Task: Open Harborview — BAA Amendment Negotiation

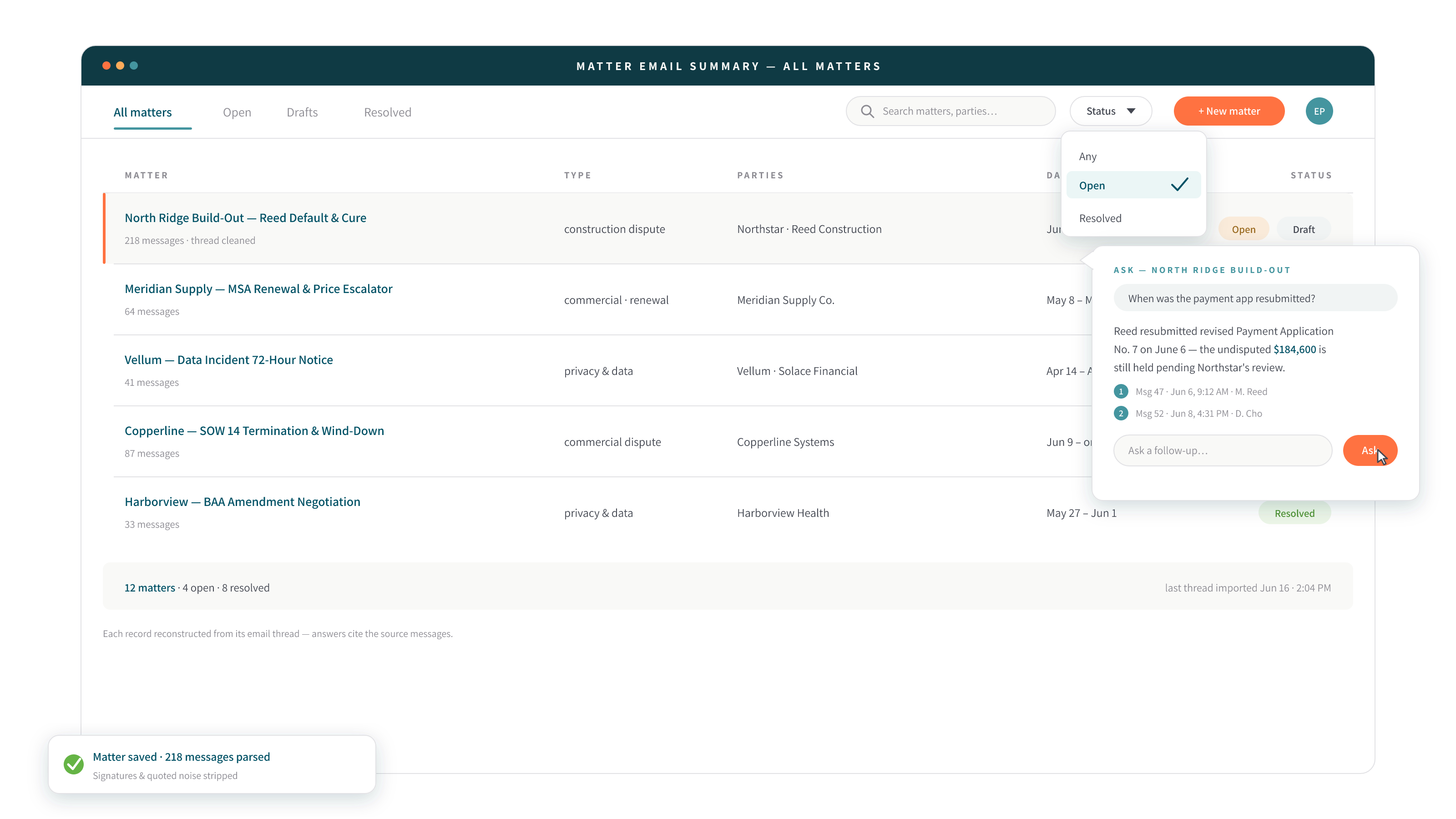Action: 242,502
